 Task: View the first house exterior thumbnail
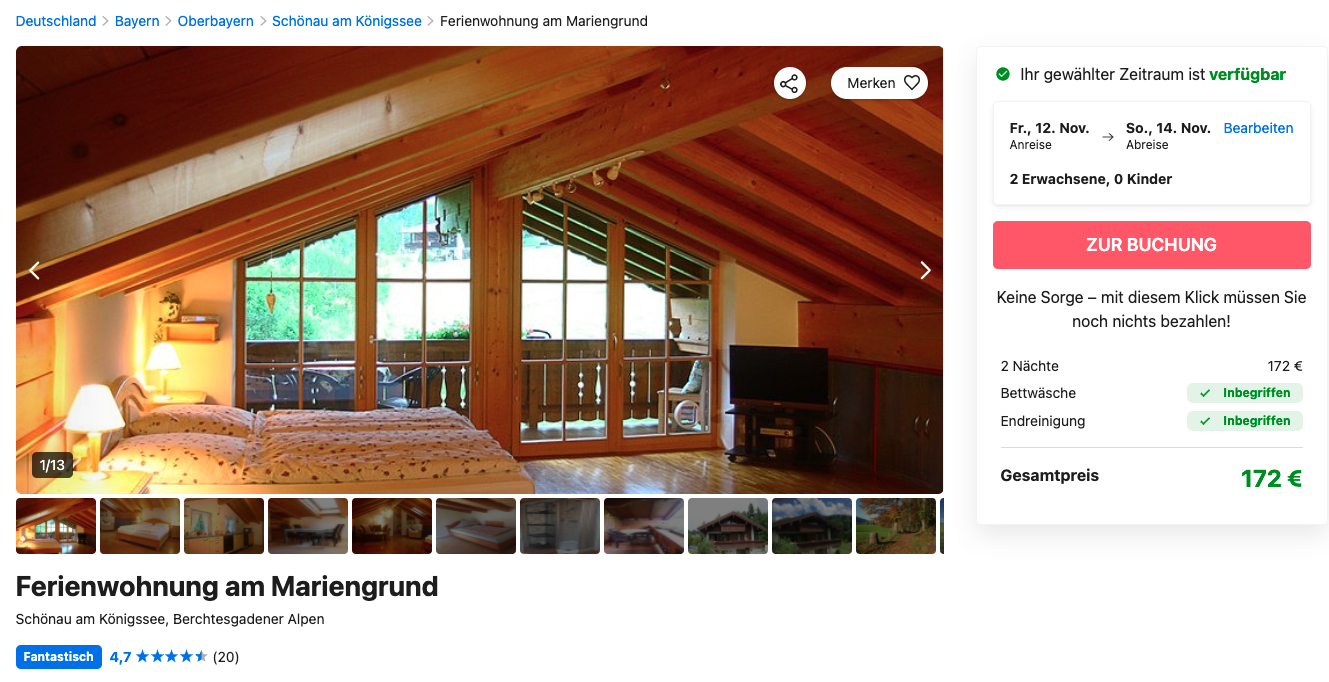tap(728, 526)
